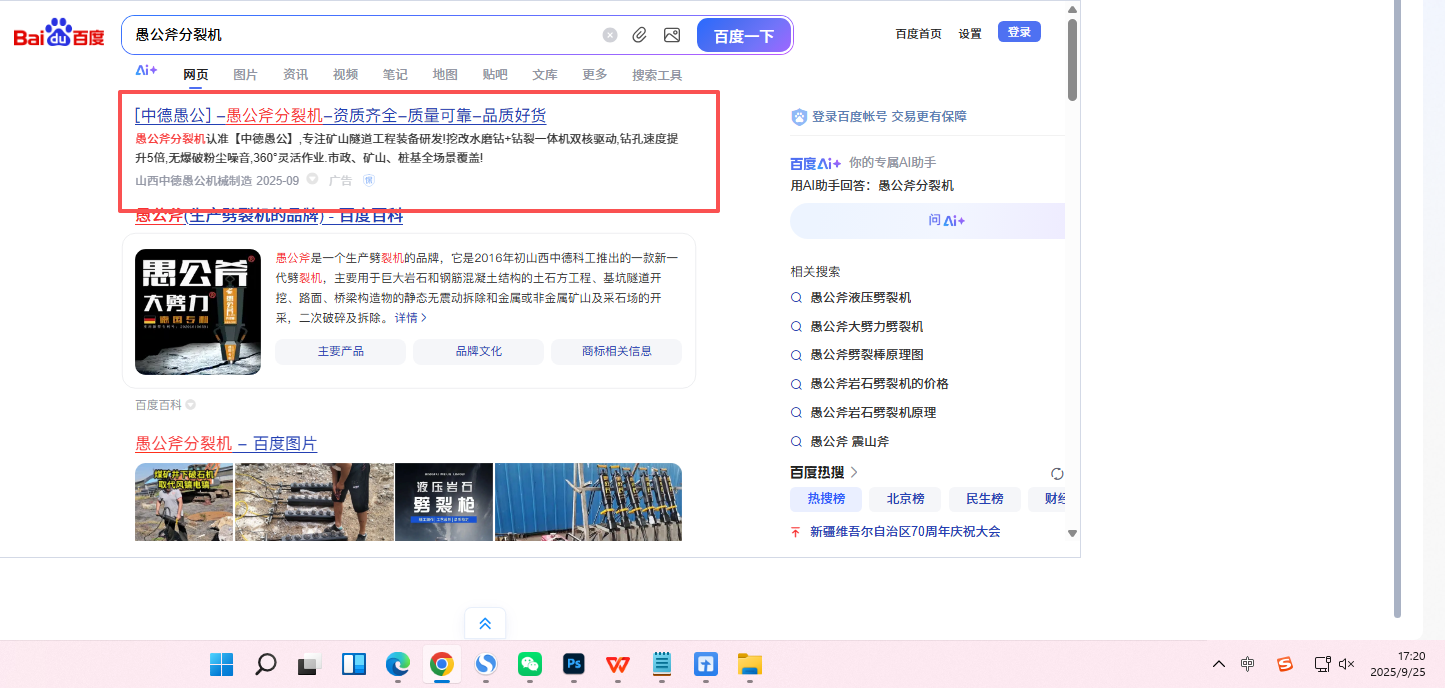Open the 愚公斧 大劈力 encyclopedia thumbnail
1445x688 pixels.
click(x=198, y=312)
